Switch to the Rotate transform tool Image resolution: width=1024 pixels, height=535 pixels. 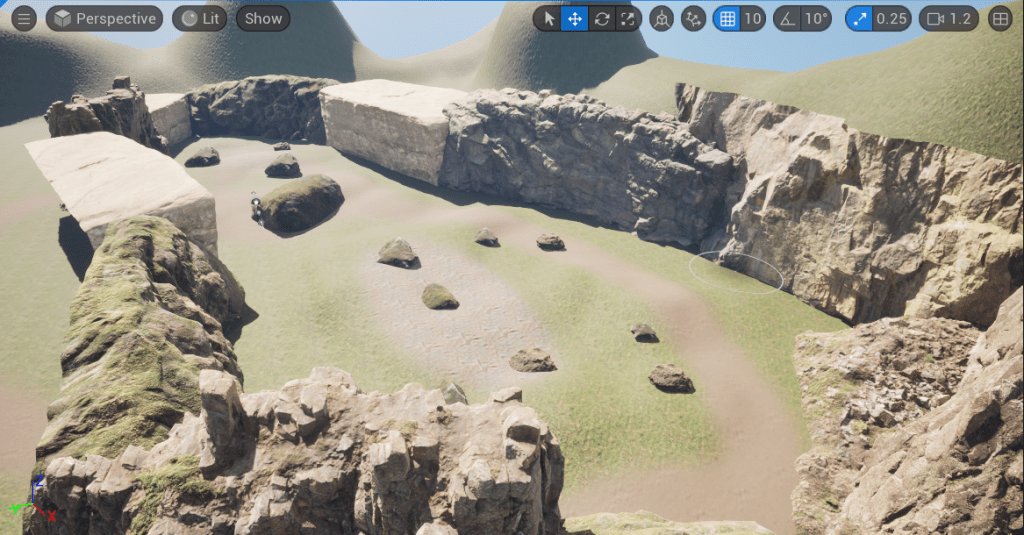[x=601, y=18]
